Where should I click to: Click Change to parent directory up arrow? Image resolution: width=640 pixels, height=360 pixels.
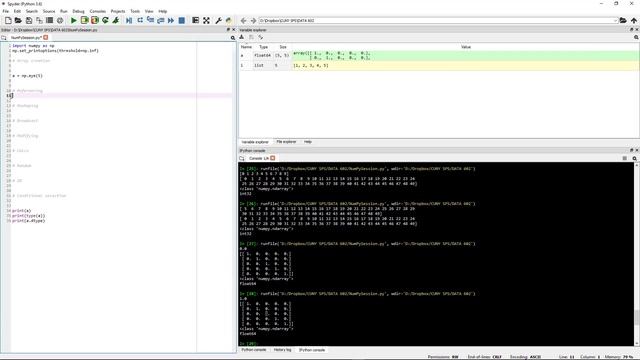(x=633, y=20)
